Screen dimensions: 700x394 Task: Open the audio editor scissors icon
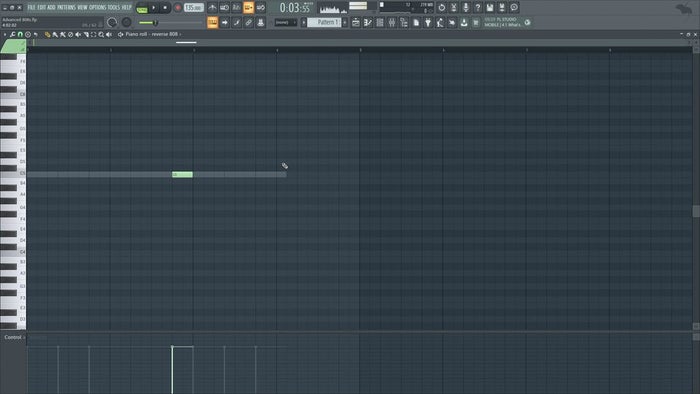[x=454, y=8]
